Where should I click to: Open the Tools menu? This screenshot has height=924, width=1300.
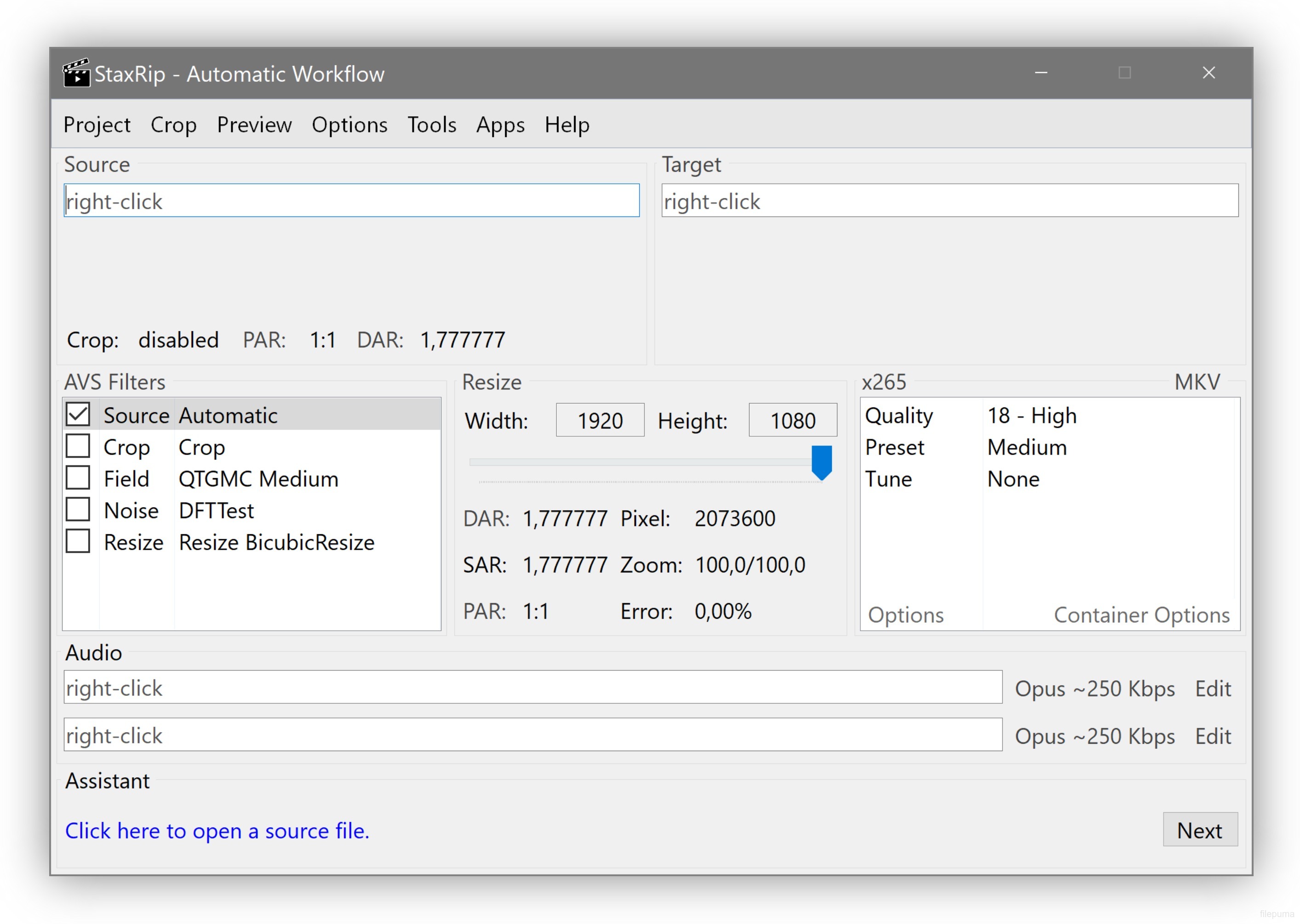[x=431, y=125]
